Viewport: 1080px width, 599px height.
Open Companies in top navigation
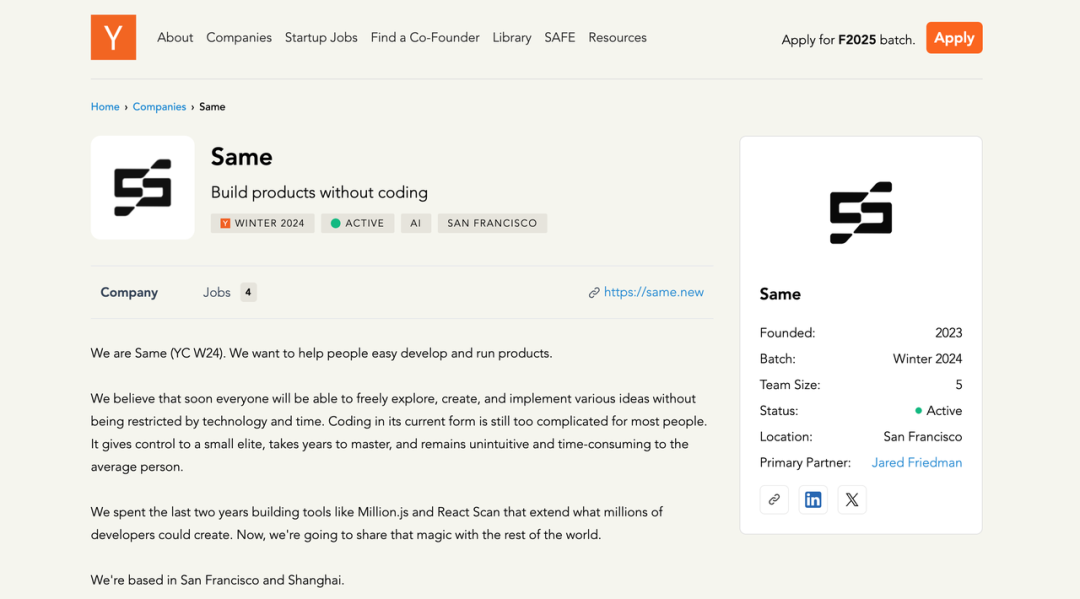tap(239, 38)
